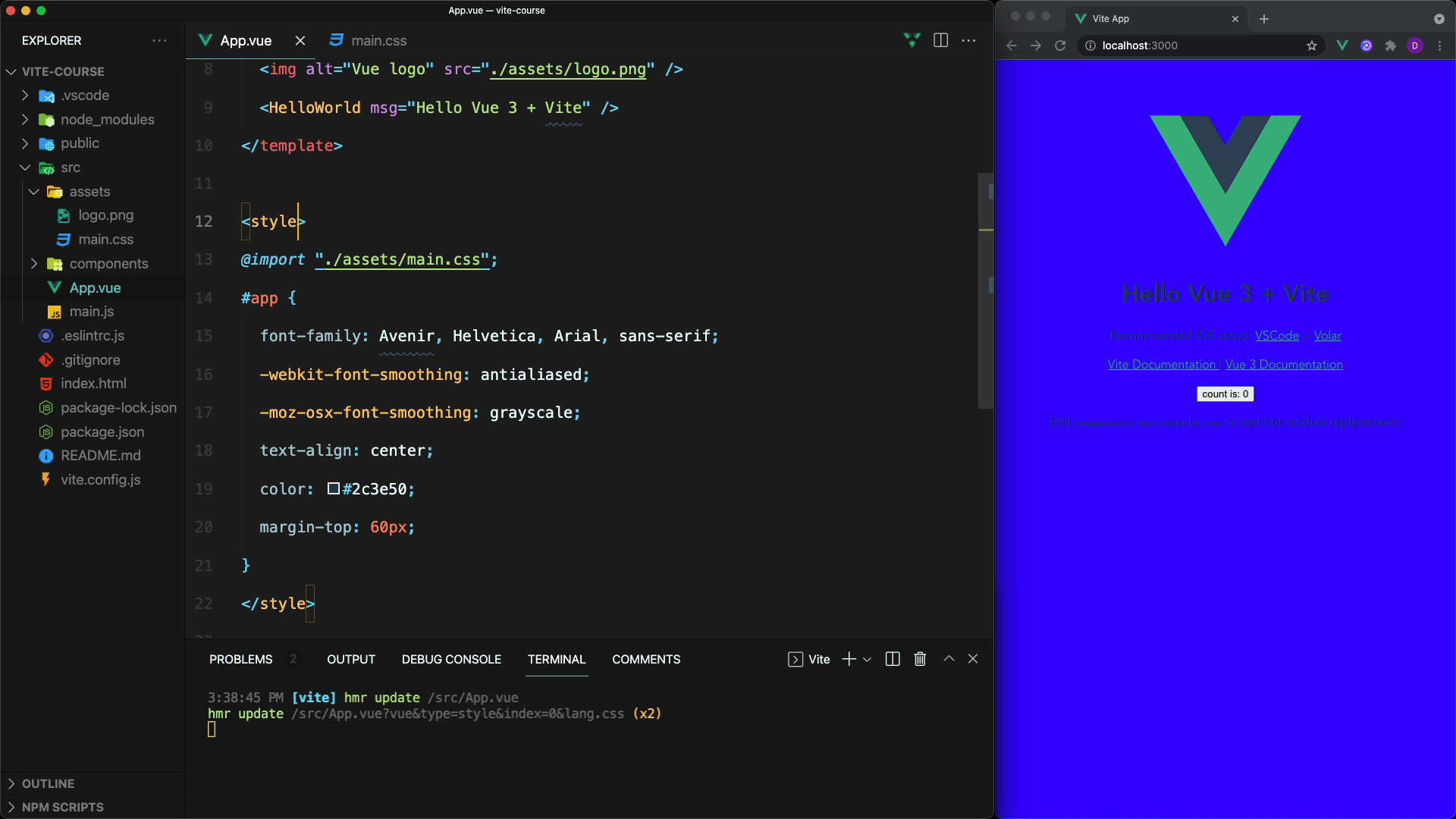Click the Vite terminal profile icon

click(795, 659)
